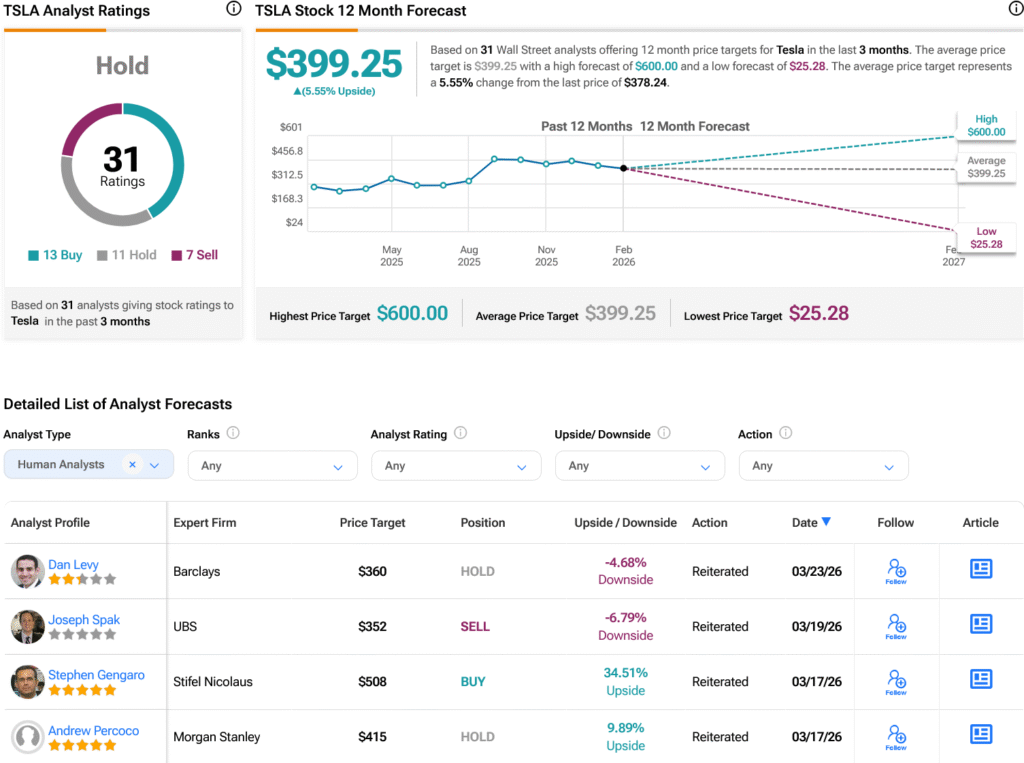Follow analyst Stephen Gengaro

[x=896, y=682]
